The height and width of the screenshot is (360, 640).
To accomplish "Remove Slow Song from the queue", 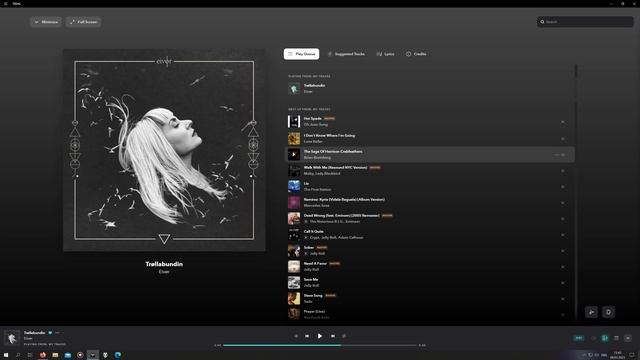I will (563, 299).
